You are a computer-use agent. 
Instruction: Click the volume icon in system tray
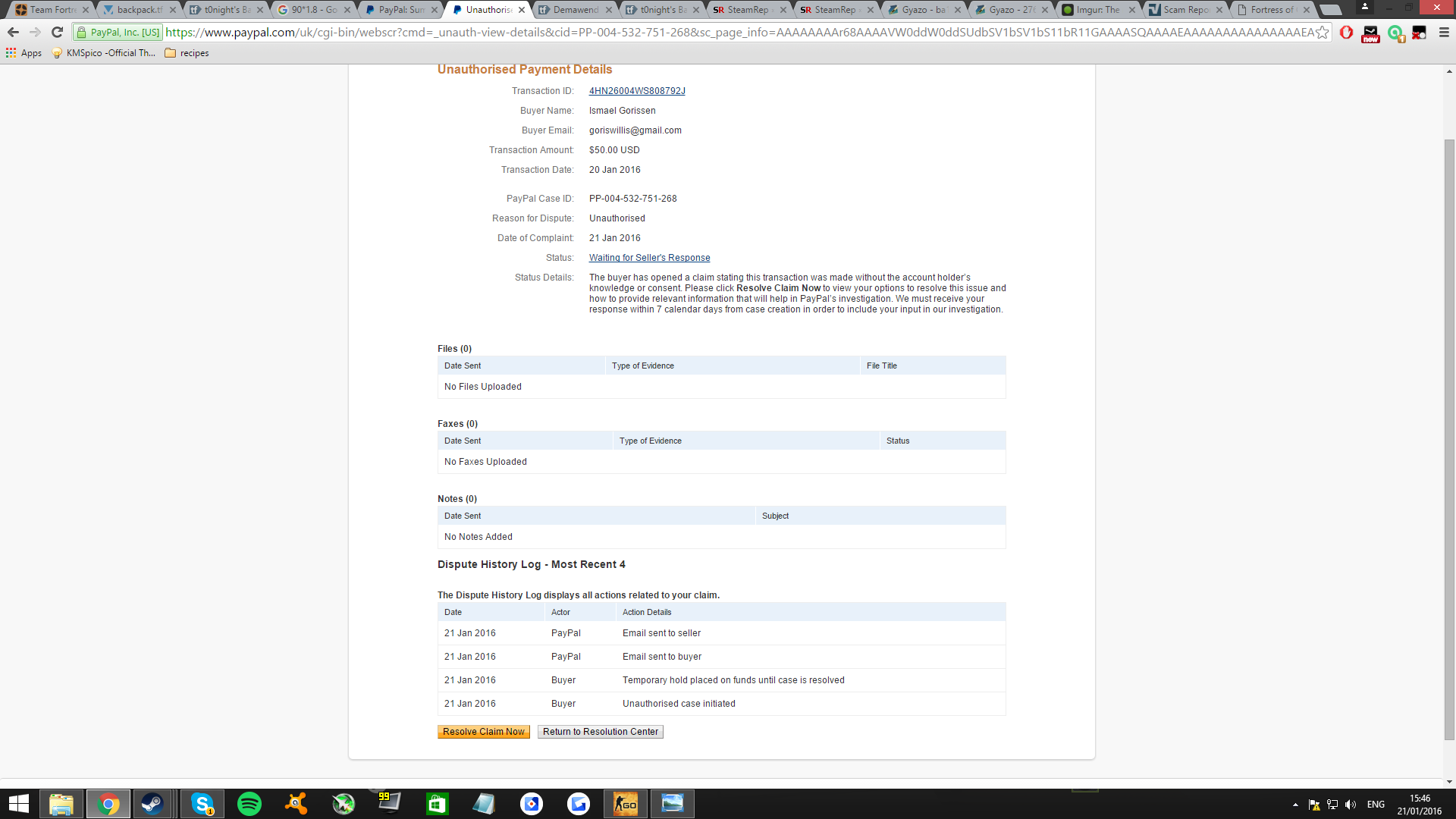[x=1351, y=805]
